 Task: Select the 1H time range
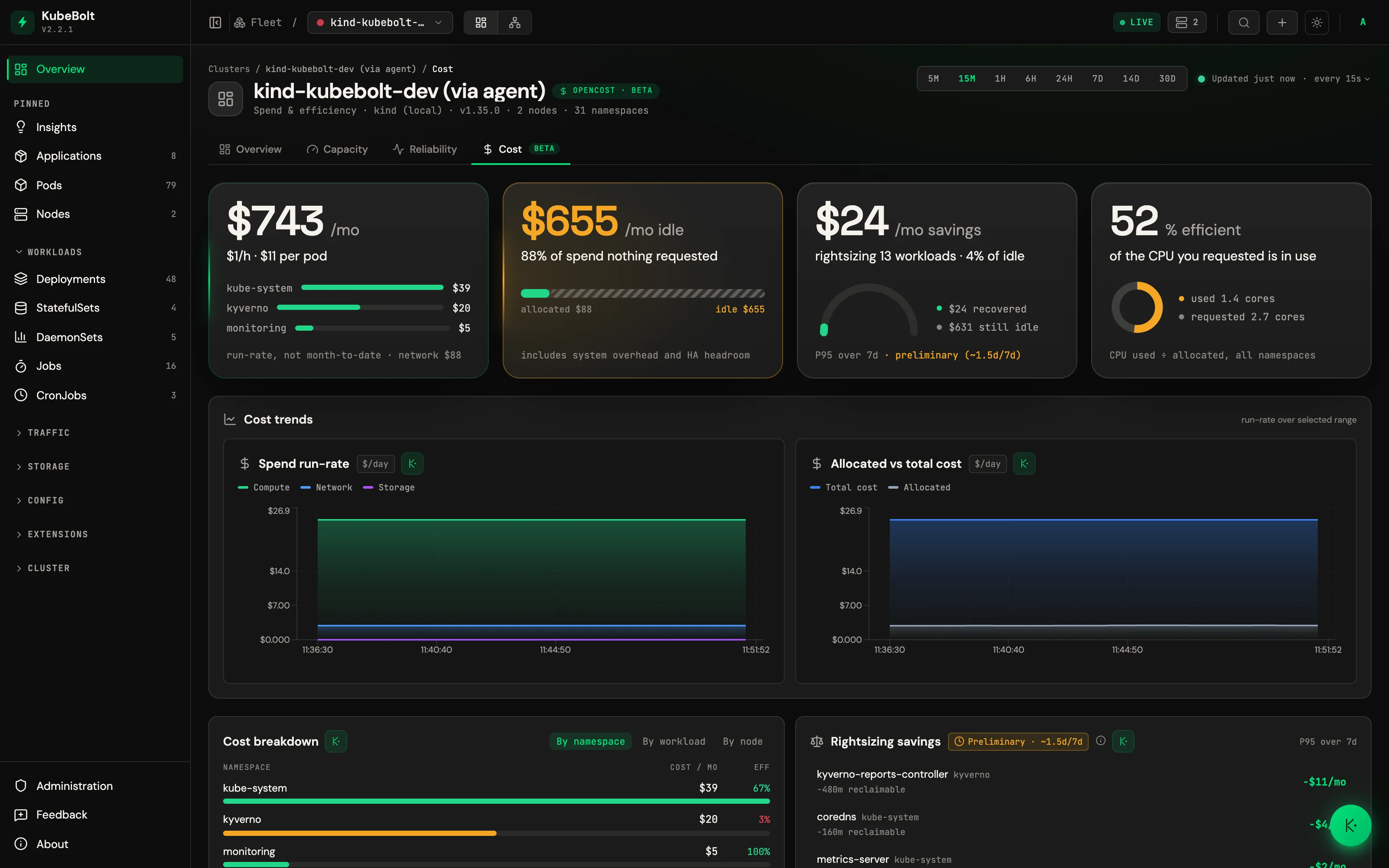[1000, 79]
